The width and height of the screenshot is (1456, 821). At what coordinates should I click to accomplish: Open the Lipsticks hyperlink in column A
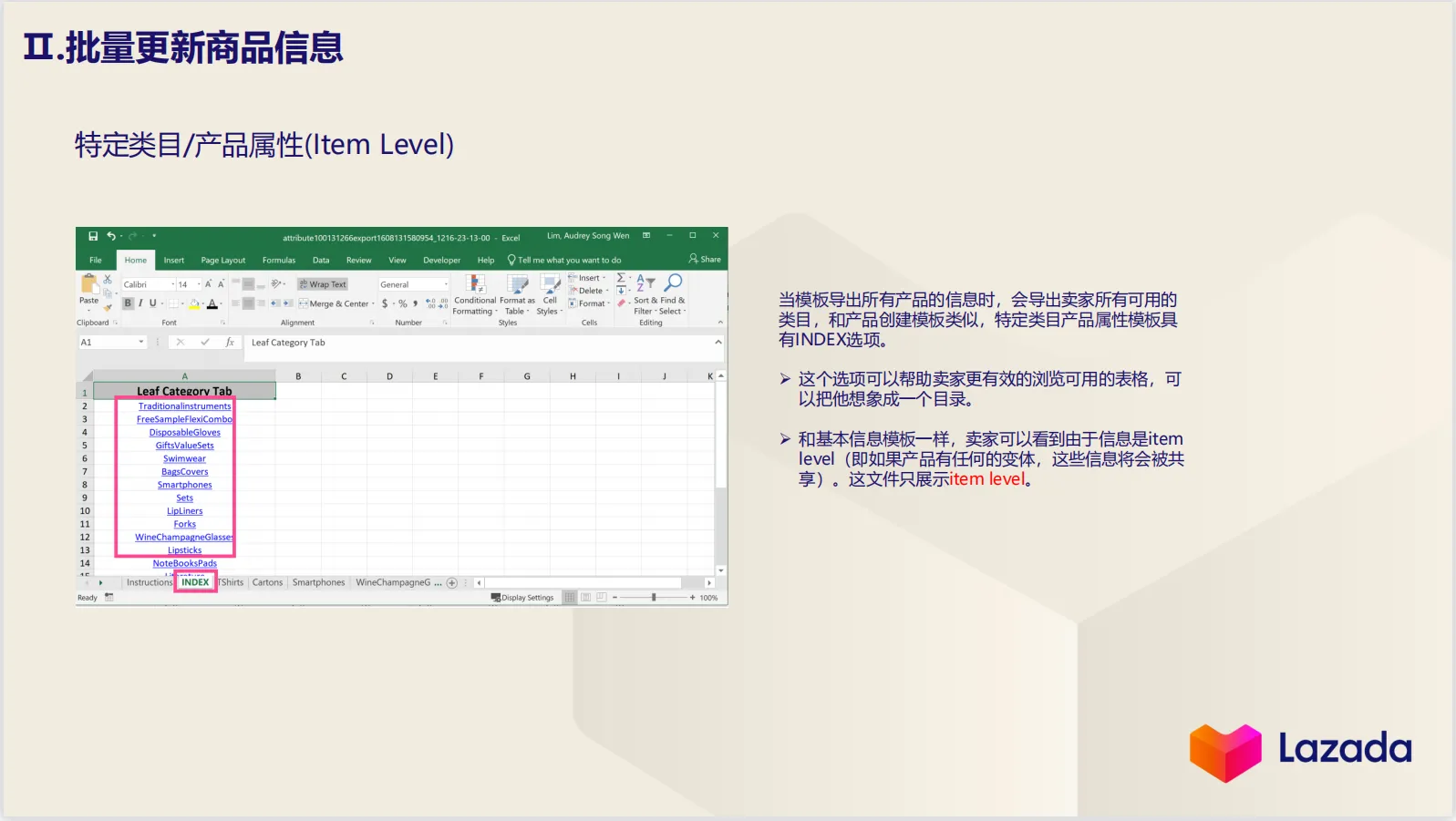pyautogui.click(x=185, y=550)
